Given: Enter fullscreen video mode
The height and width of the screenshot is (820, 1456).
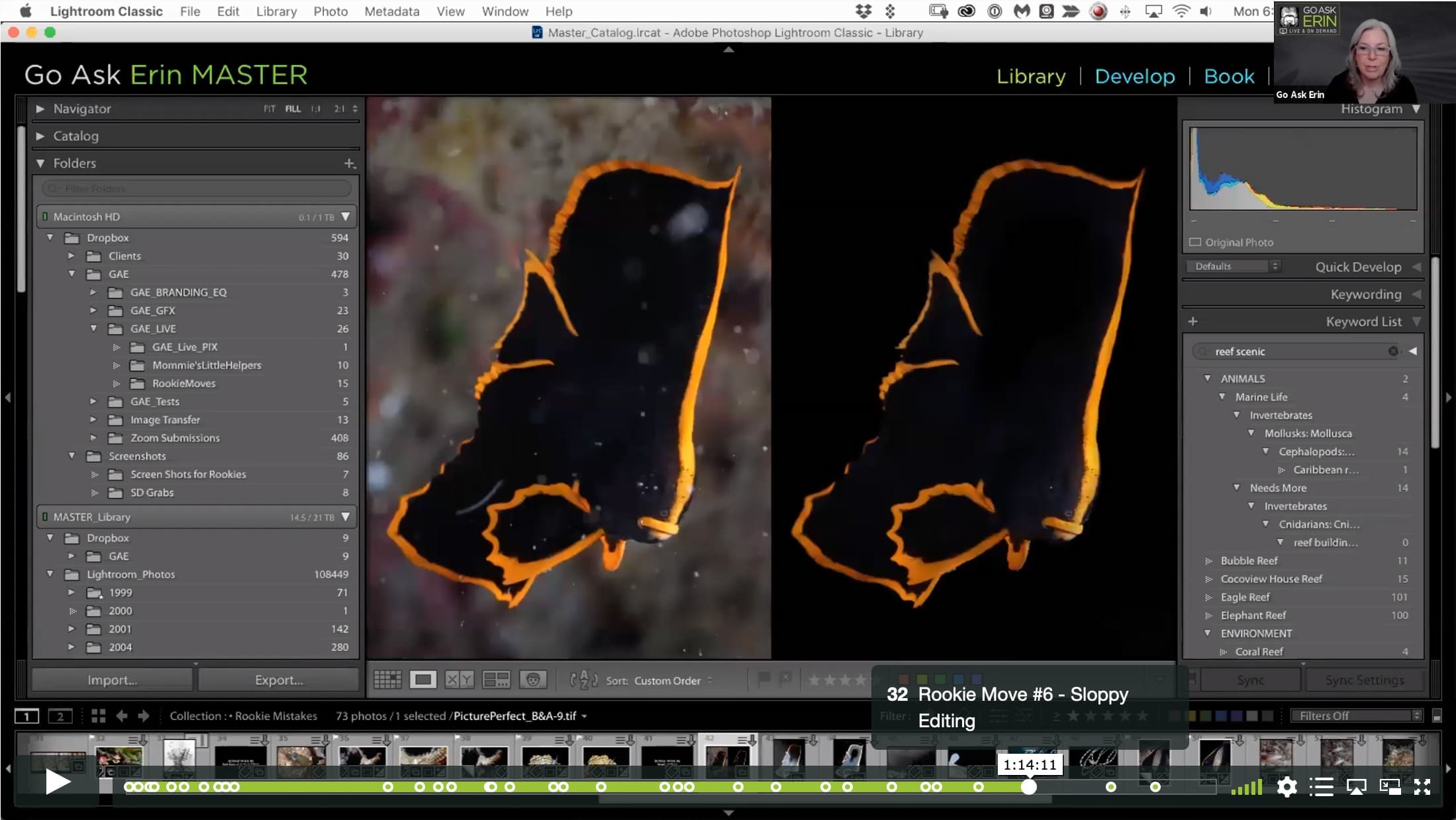Looking at the screenshot, I should pos(1422,787).
